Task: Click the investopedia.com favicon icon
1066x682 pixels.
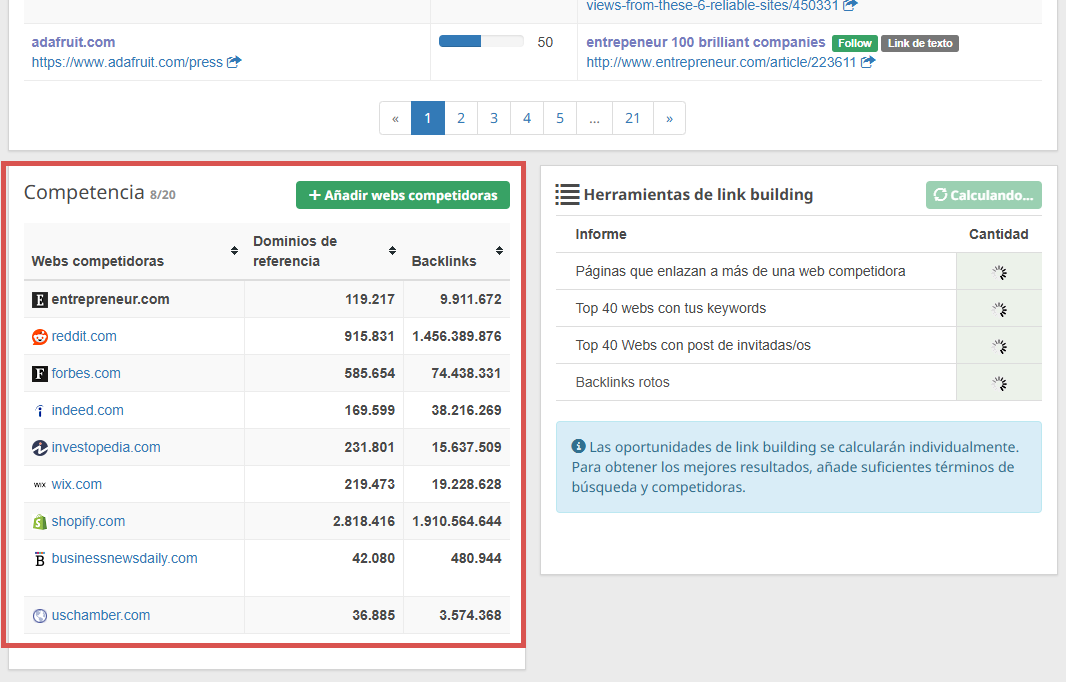Action: [40, 447]
